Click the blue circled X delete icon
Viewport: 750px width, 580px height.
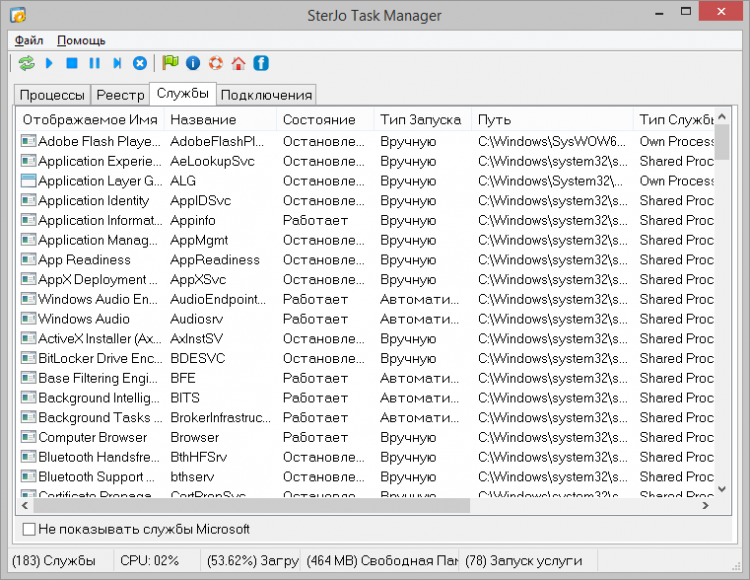click(x=140, y=63)
